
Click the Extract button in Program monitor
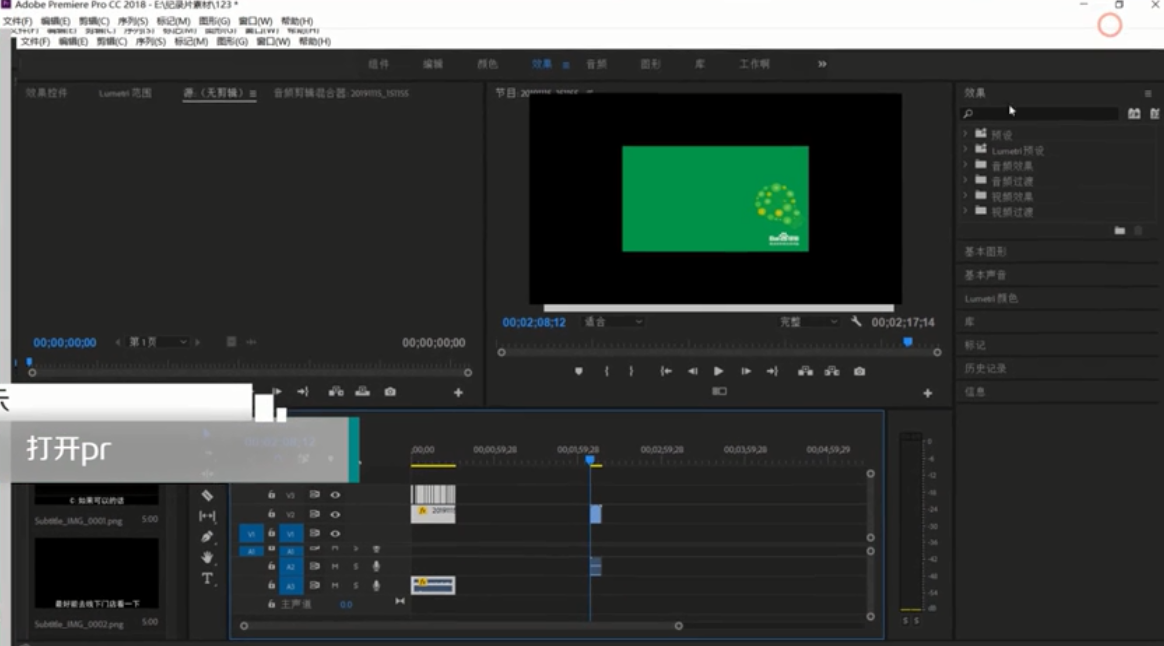(832, 371)
